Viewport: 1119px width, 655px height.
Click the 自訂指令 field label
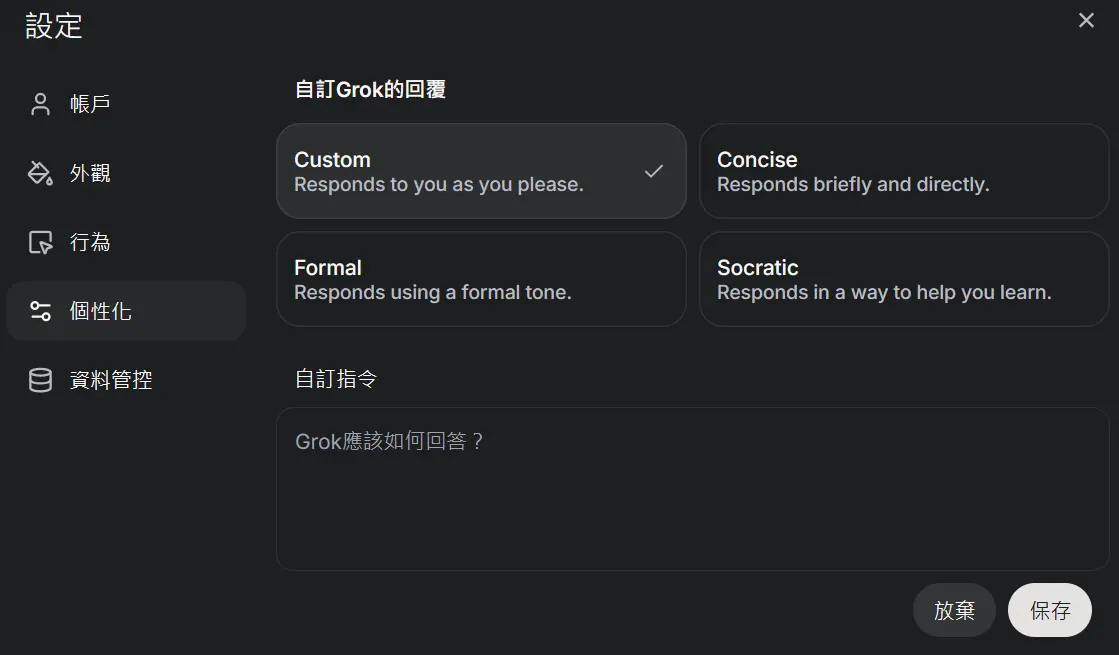pyautogui.click(x=336, y=379)
